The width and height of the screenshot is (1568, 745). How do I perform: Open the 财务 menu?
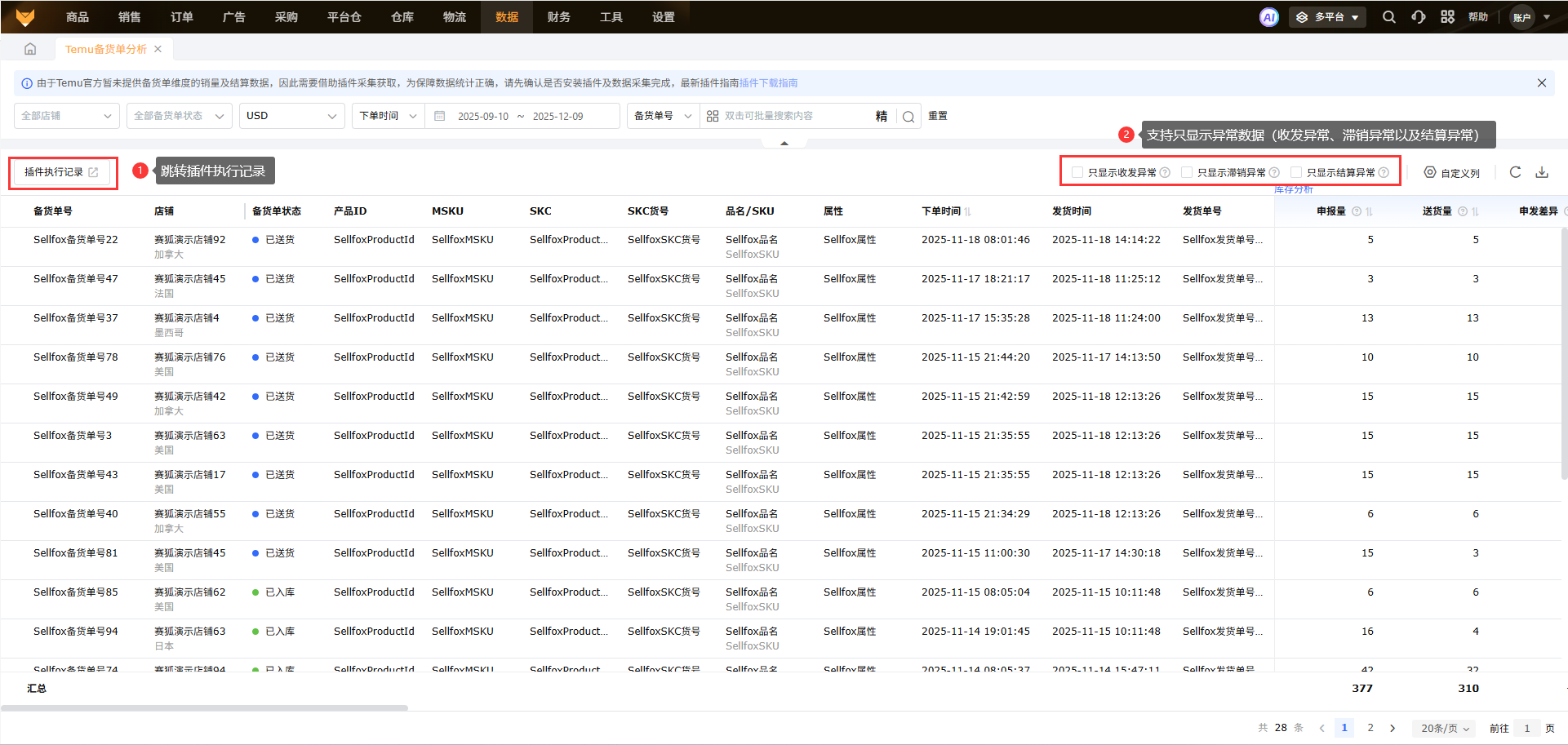558,17
